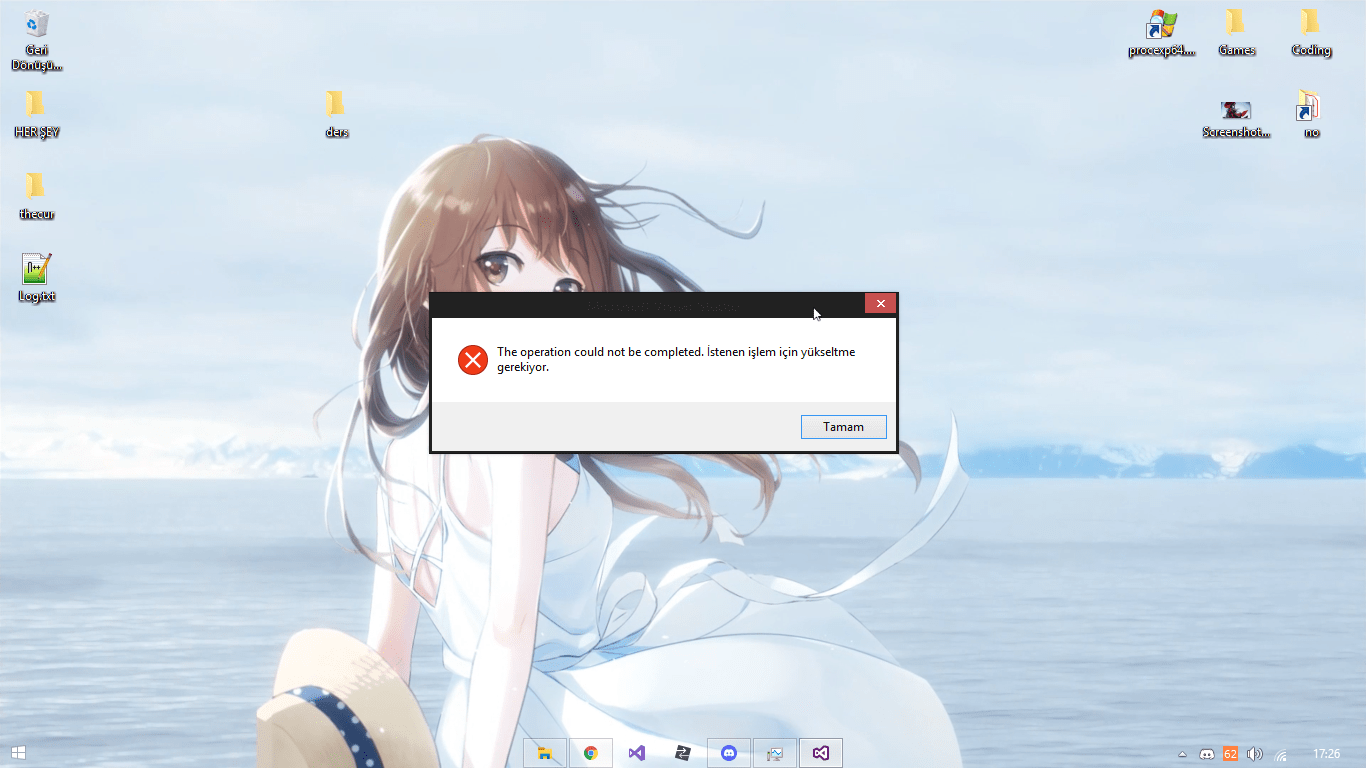Open the Windows Start button
The height and width of the screenshot is (768, 1366).
point(19,753)
